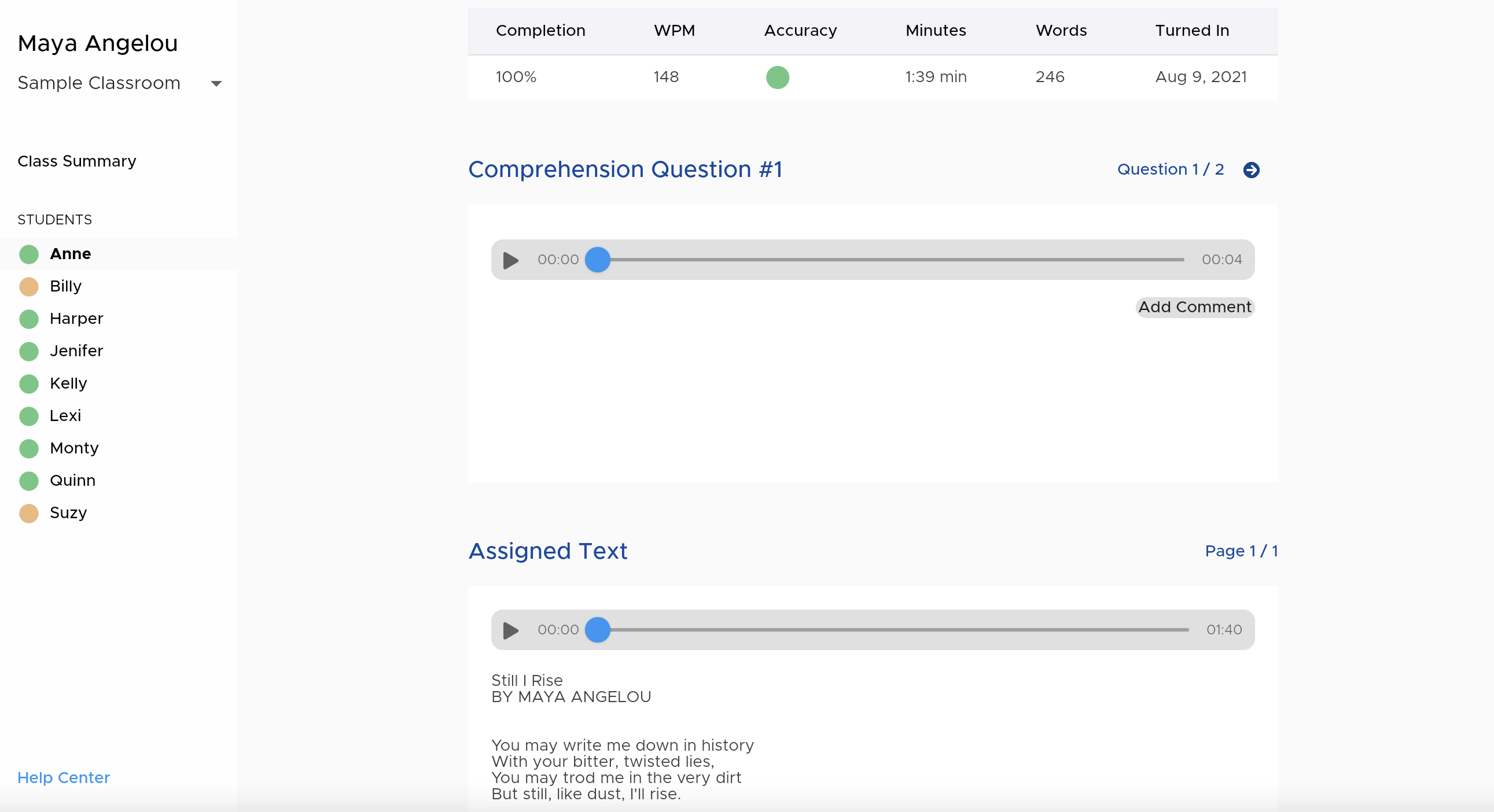Click the Sample Classroom name
Screen dimensions: 1494x812
coord(98,83)
